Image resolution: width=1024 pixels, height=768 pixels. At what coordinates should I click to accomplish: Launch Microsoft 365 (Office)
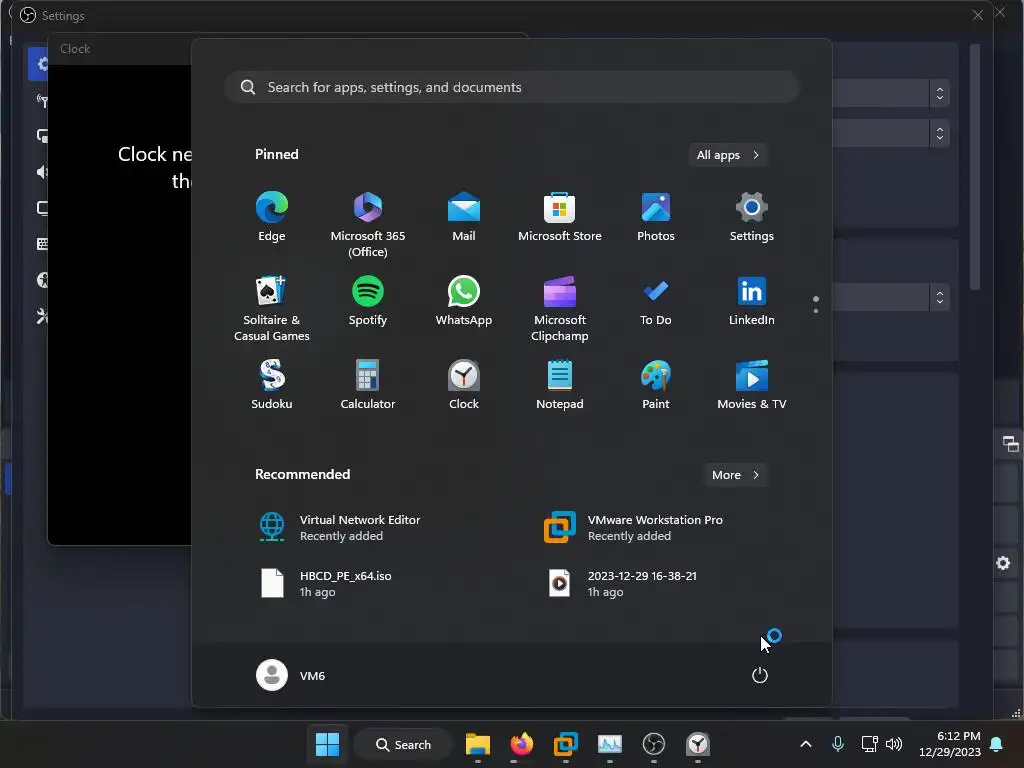tap(368, 224)
